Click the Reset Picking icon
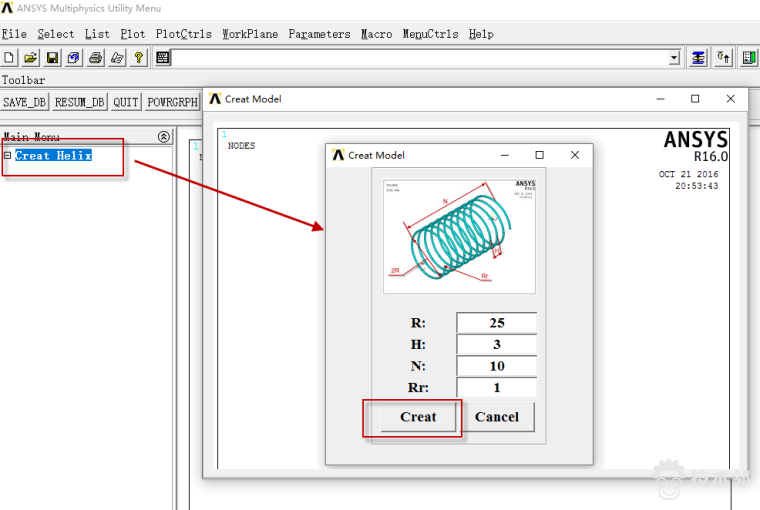The height and width of the screenshot is (510, 760). (x=724, y=58)
